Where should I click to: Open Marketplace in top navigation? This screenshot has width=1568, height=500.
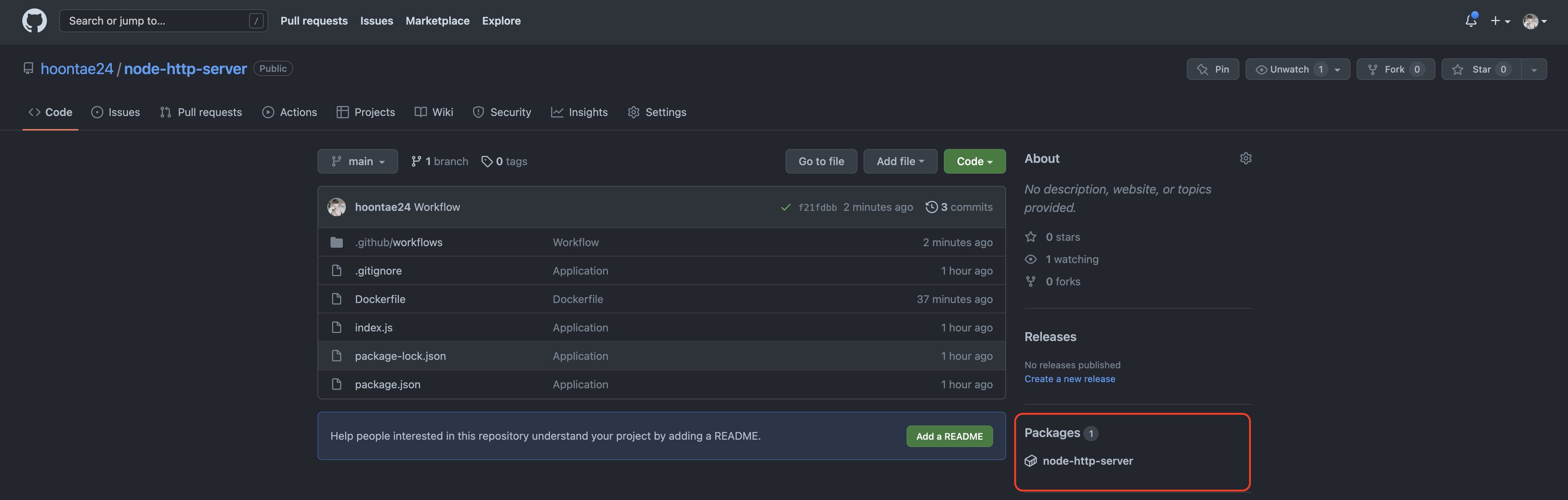(438, 21)
